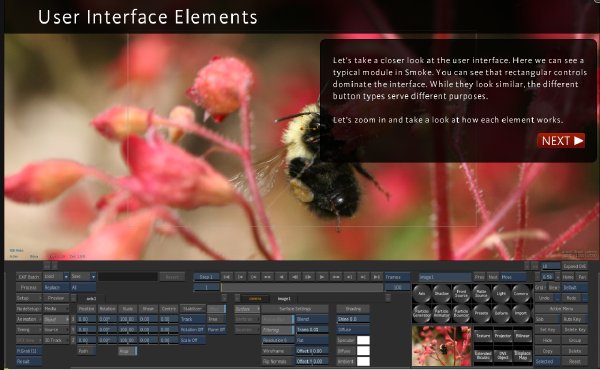Open the Animation menu
600x370 pixels.
[29, 319]
